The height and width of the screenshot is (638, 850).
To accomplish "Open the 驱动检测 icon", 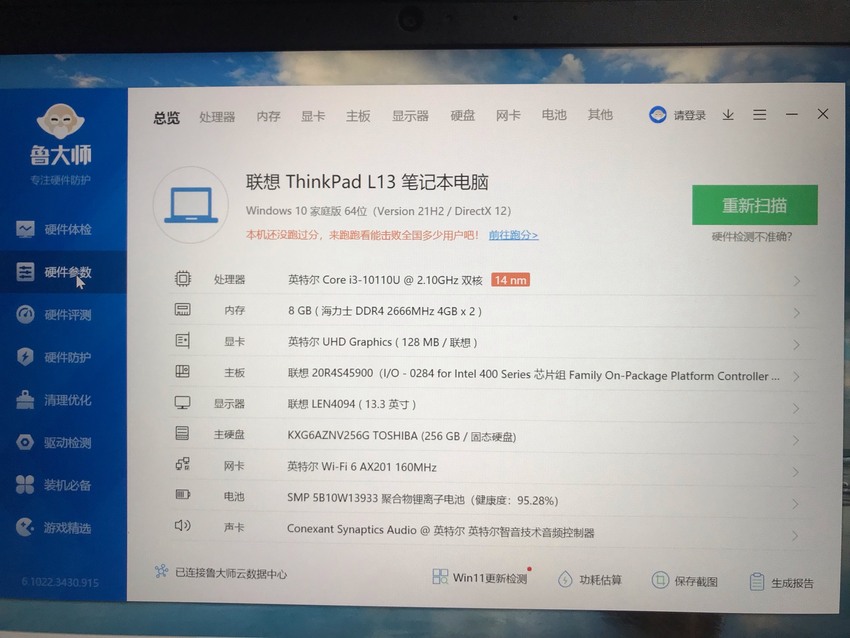I will [x=25, y=442].
